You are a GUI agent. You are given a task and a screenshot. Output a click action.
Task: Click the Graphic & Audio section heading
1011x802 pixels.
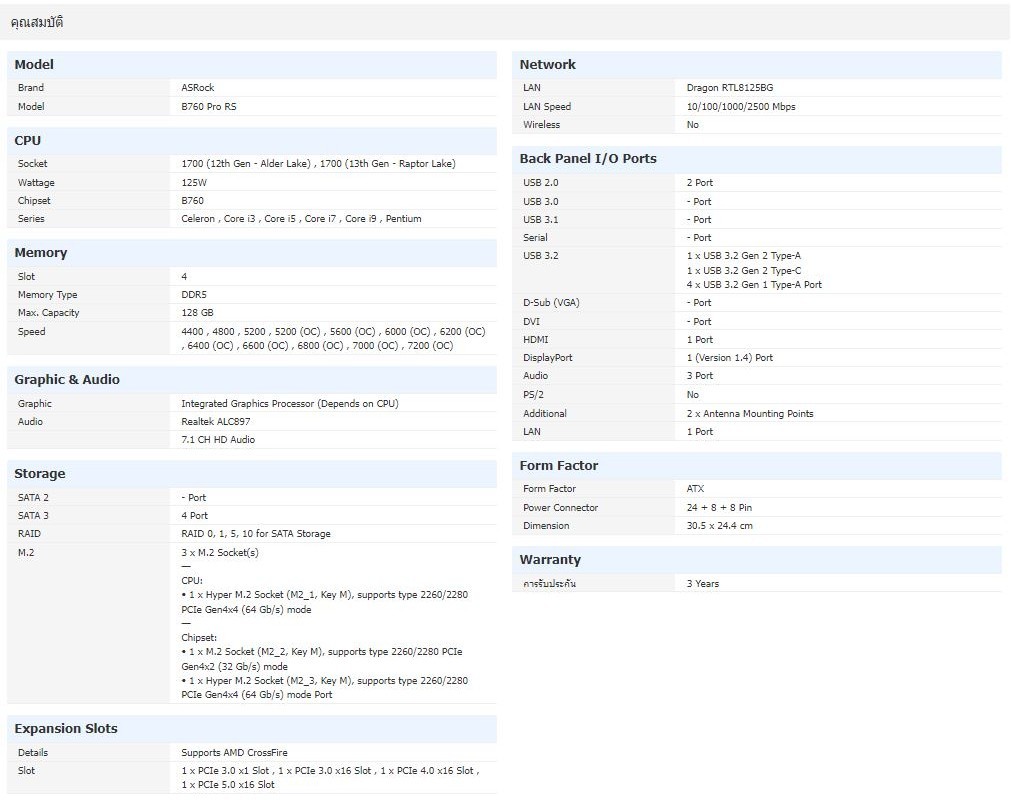click(x=67, y=380)
